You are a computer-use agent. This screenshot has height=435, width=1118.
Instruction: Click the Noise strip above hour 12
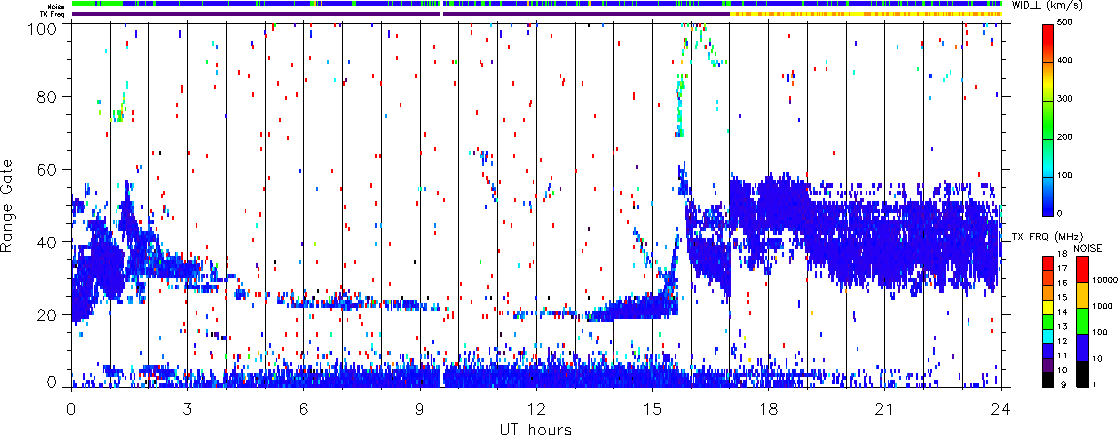click(536, 4)
